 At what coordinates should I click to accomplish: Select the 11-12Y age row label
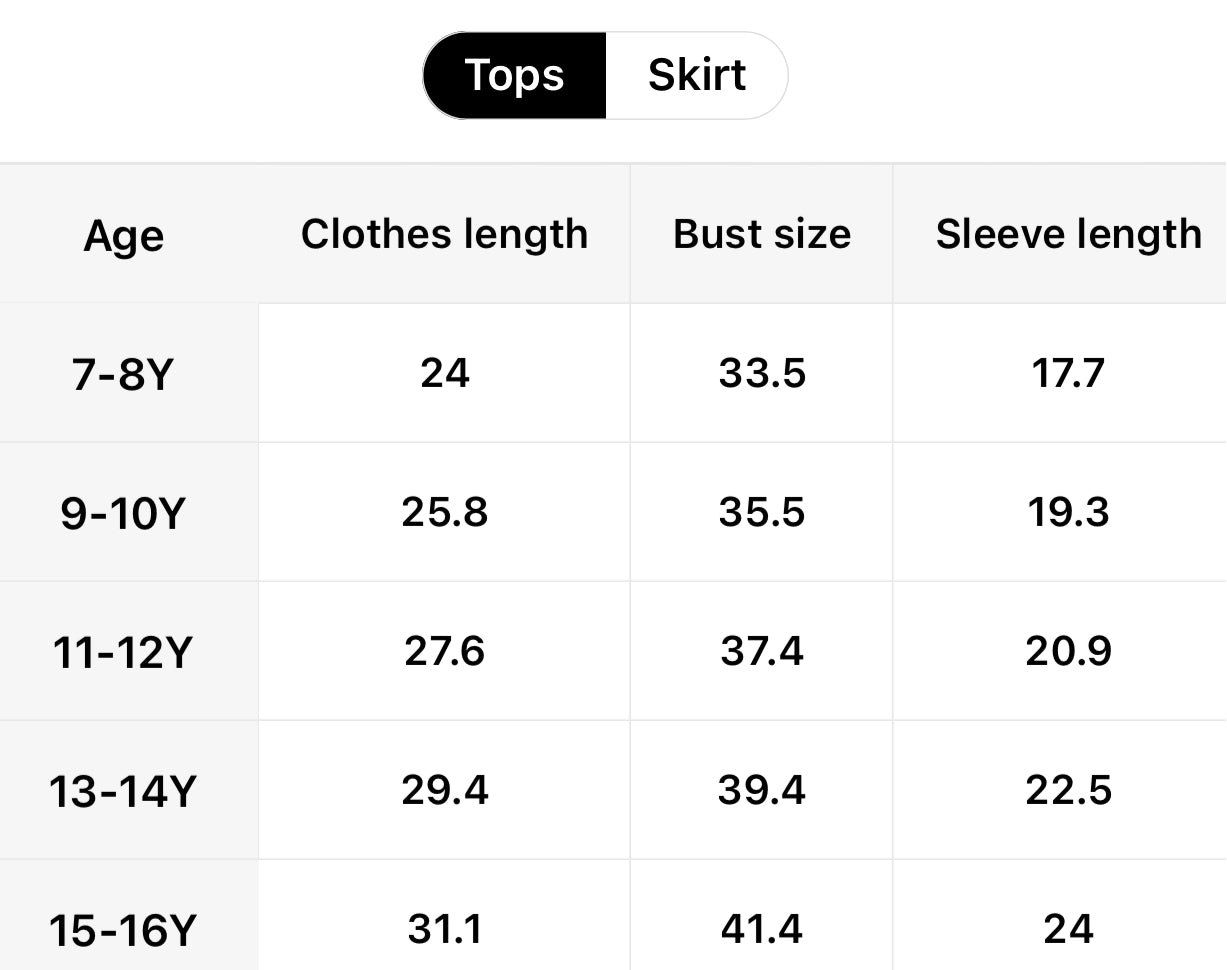tap(122, 653)
